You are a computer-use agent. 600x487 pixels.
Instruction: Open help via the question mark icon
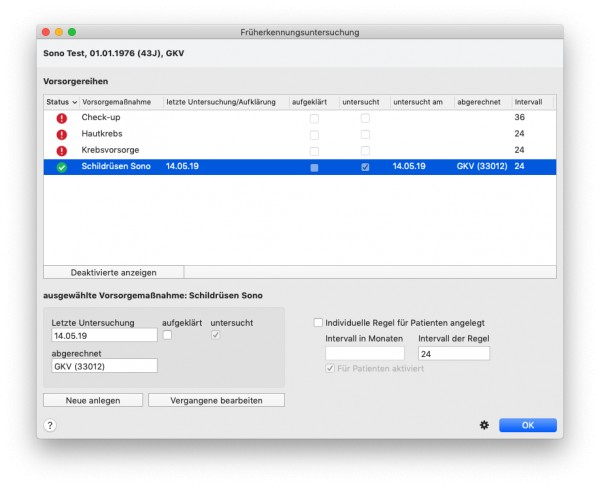[50, 425]
